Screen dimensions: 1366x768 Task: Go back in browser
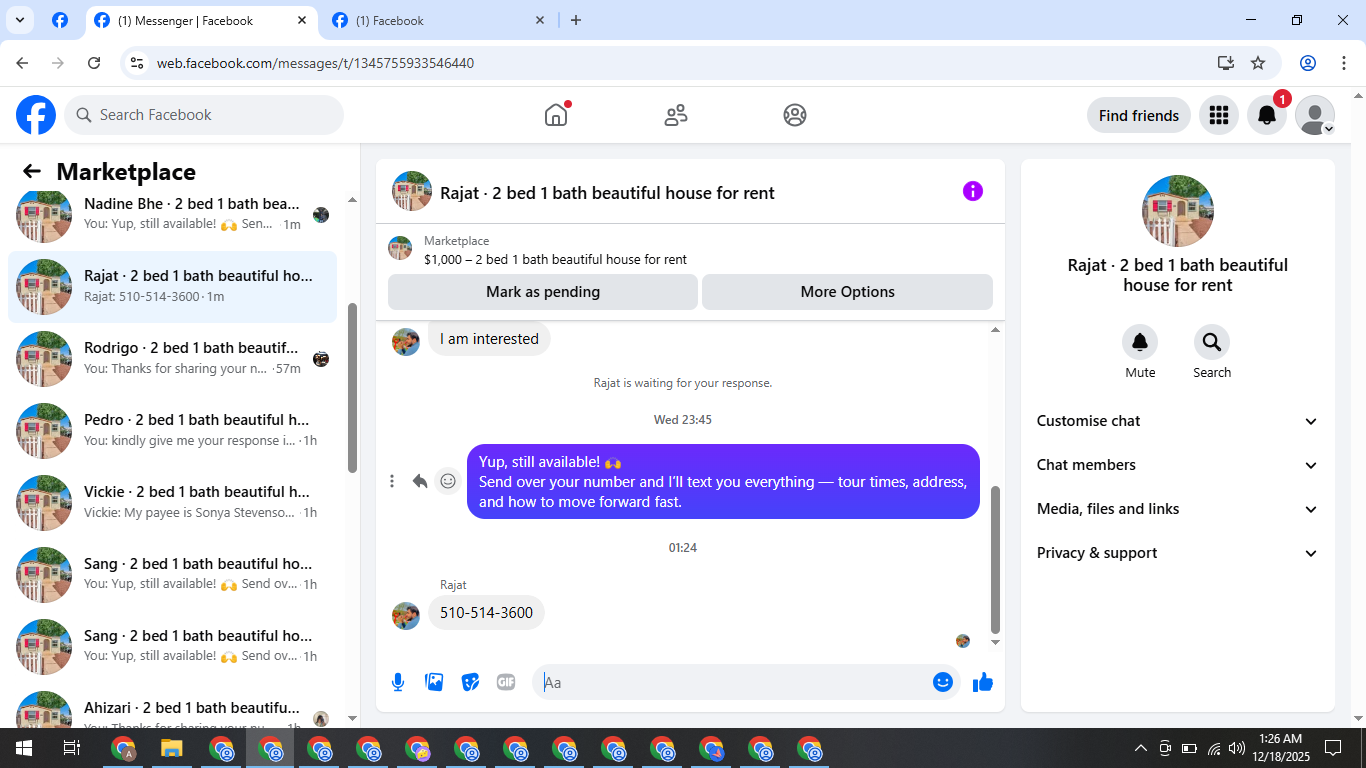[22, 63]
